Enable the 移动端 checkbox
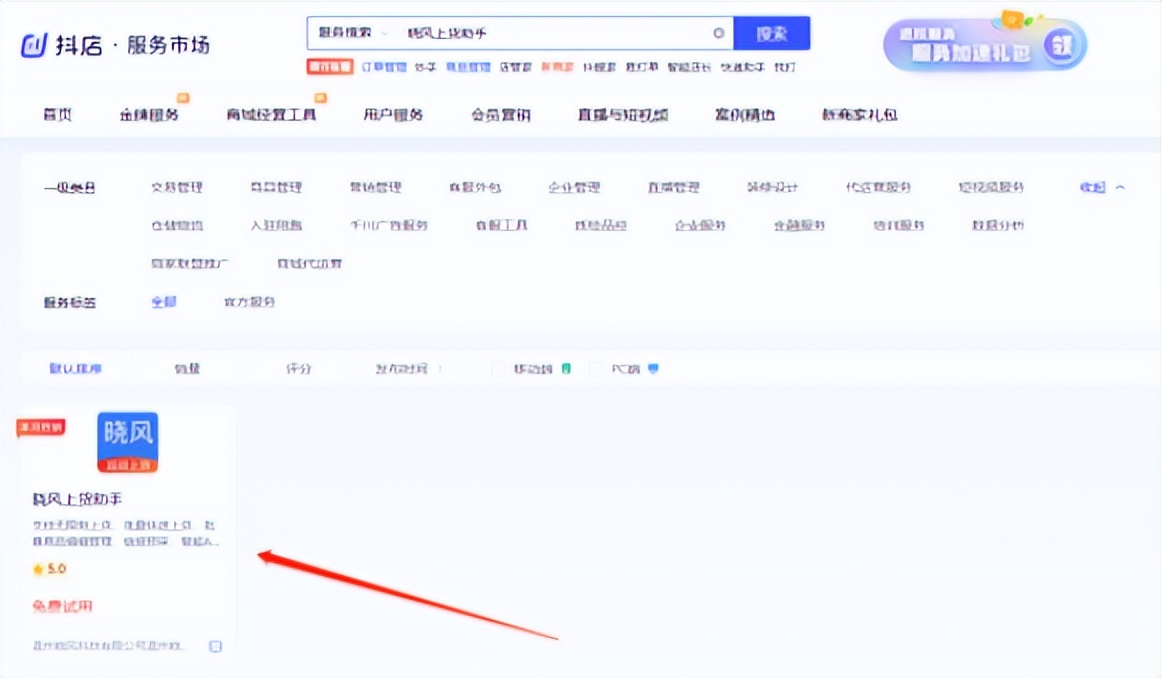Image resolution: width=1162 pixels, height=678 pixels. click(x=498, y=368)
